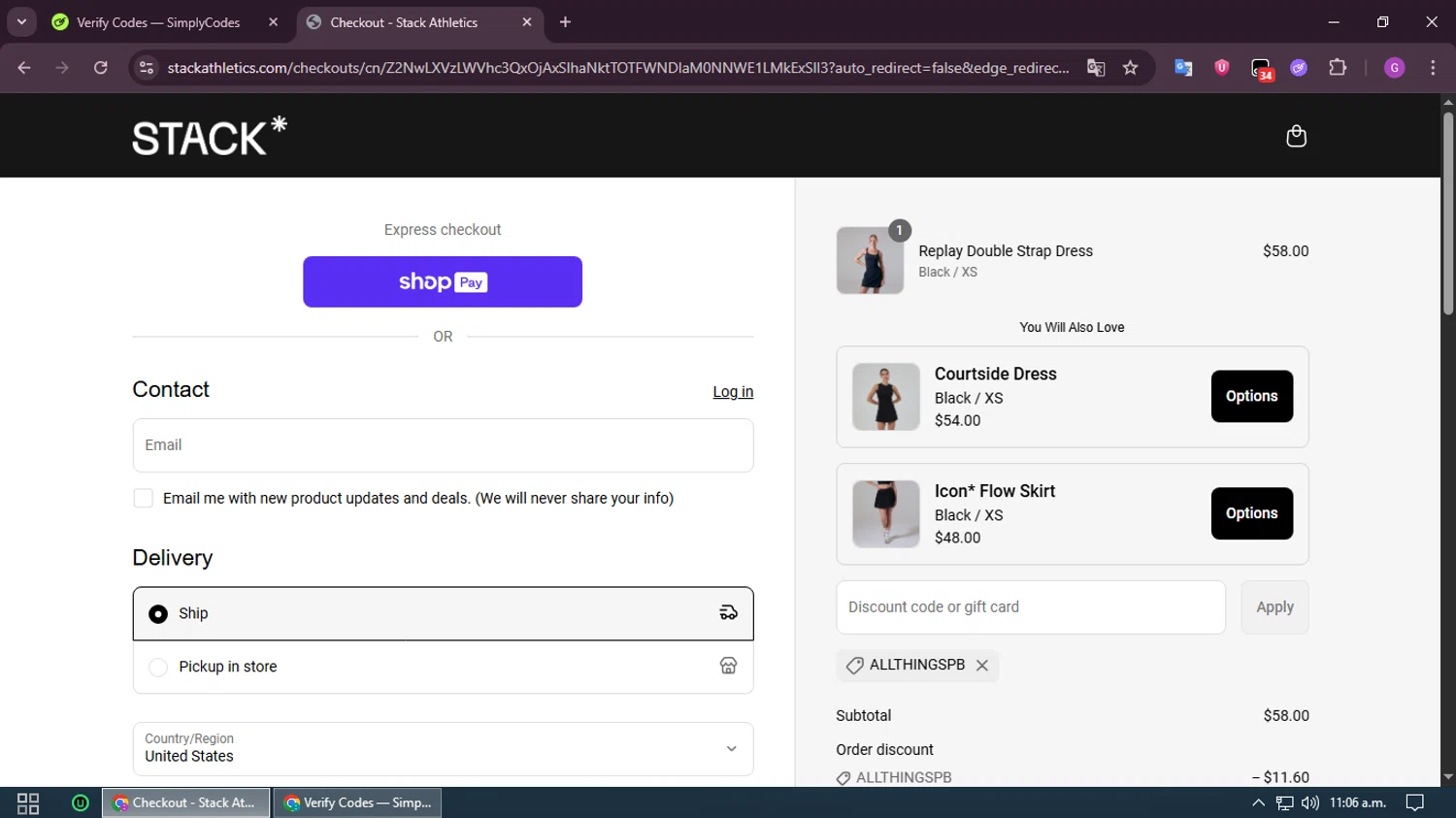Image resolution: width=1456 pixels, height=818 pixels.
Task: Click the Icon* Flow Skirt $48.00 price
Action: [x=958, y=538]
